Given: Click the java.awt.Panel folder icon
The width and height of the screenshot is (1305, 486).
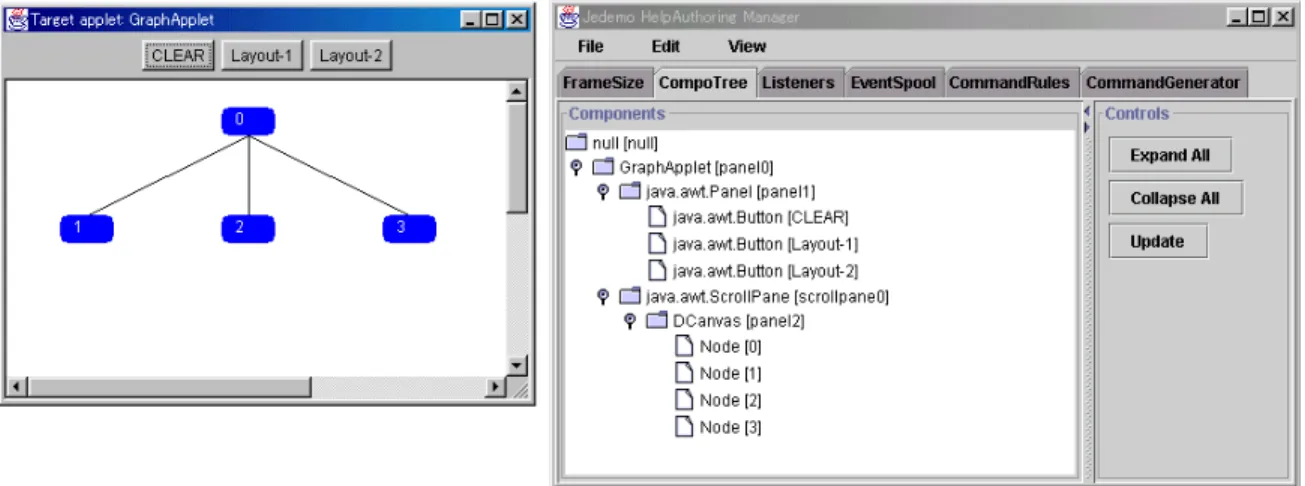Looking at the screenshot, I should click(630, 193).
